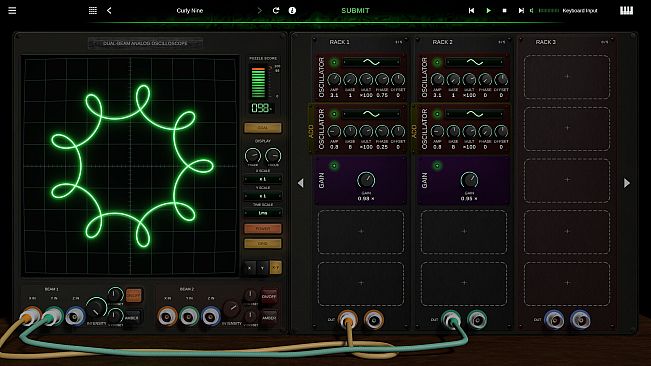Toggle the oscilloscope GRID button
This screenshot has height=366, width=651.
pyautogui.click(x=263, y=244)
